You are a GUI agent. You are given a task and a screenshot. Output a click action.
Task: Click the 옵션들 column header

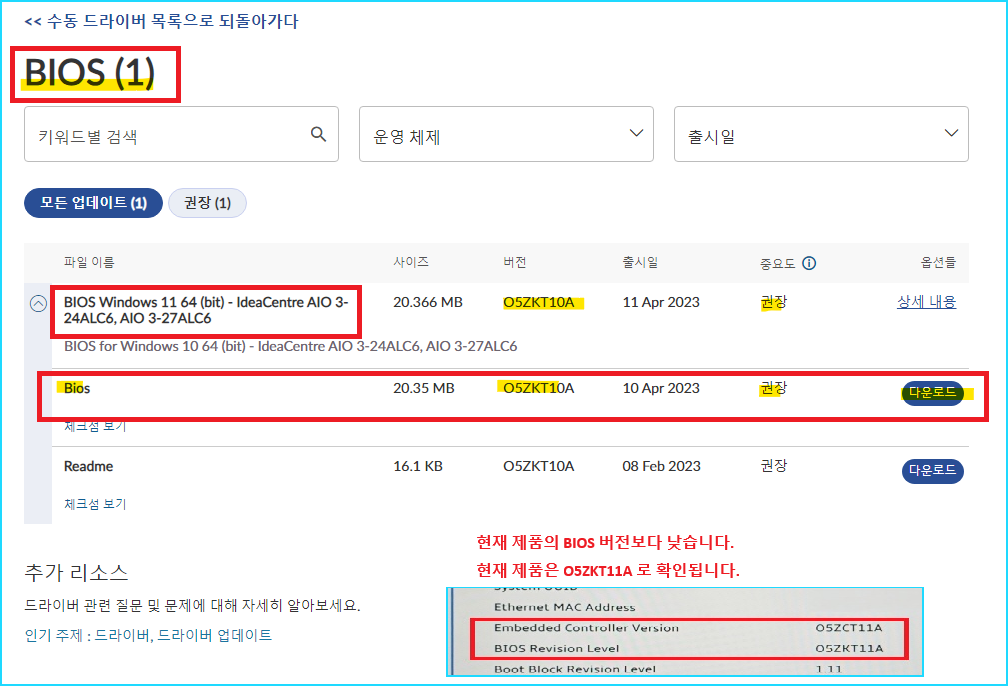[939, 262]
